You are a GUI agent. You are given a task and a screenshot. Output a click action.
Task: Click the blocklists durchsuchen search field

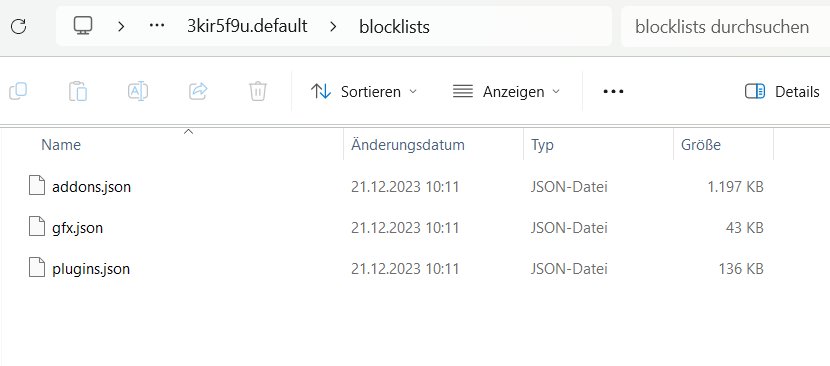coord(726,26)
